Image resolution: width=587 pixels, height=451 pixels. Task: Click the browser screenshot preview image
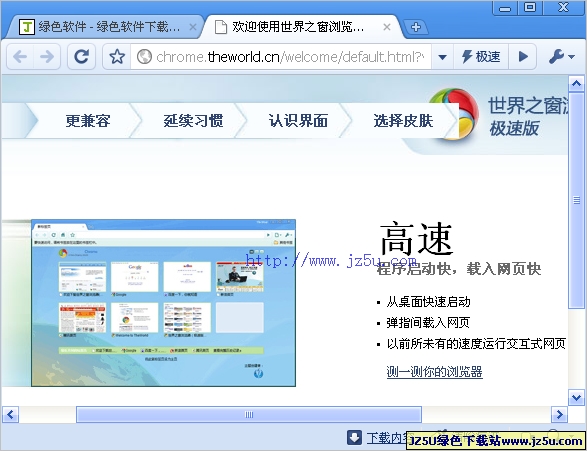coord(164,303)
